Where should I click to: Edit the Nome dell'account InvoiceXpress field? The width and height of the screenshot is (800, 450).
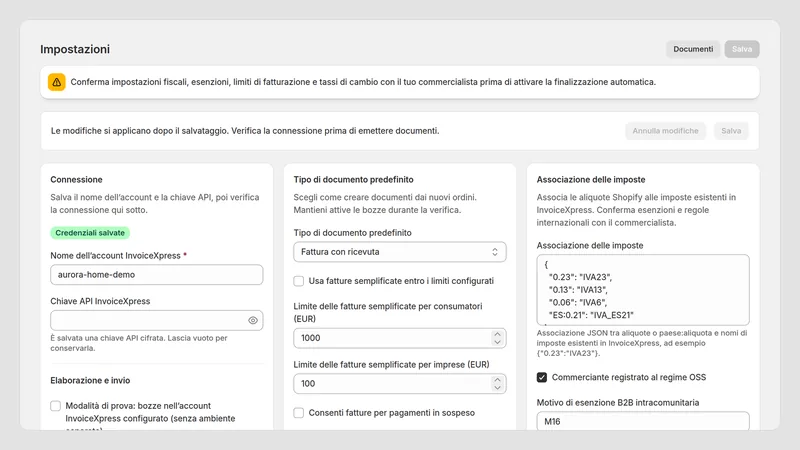157,274
